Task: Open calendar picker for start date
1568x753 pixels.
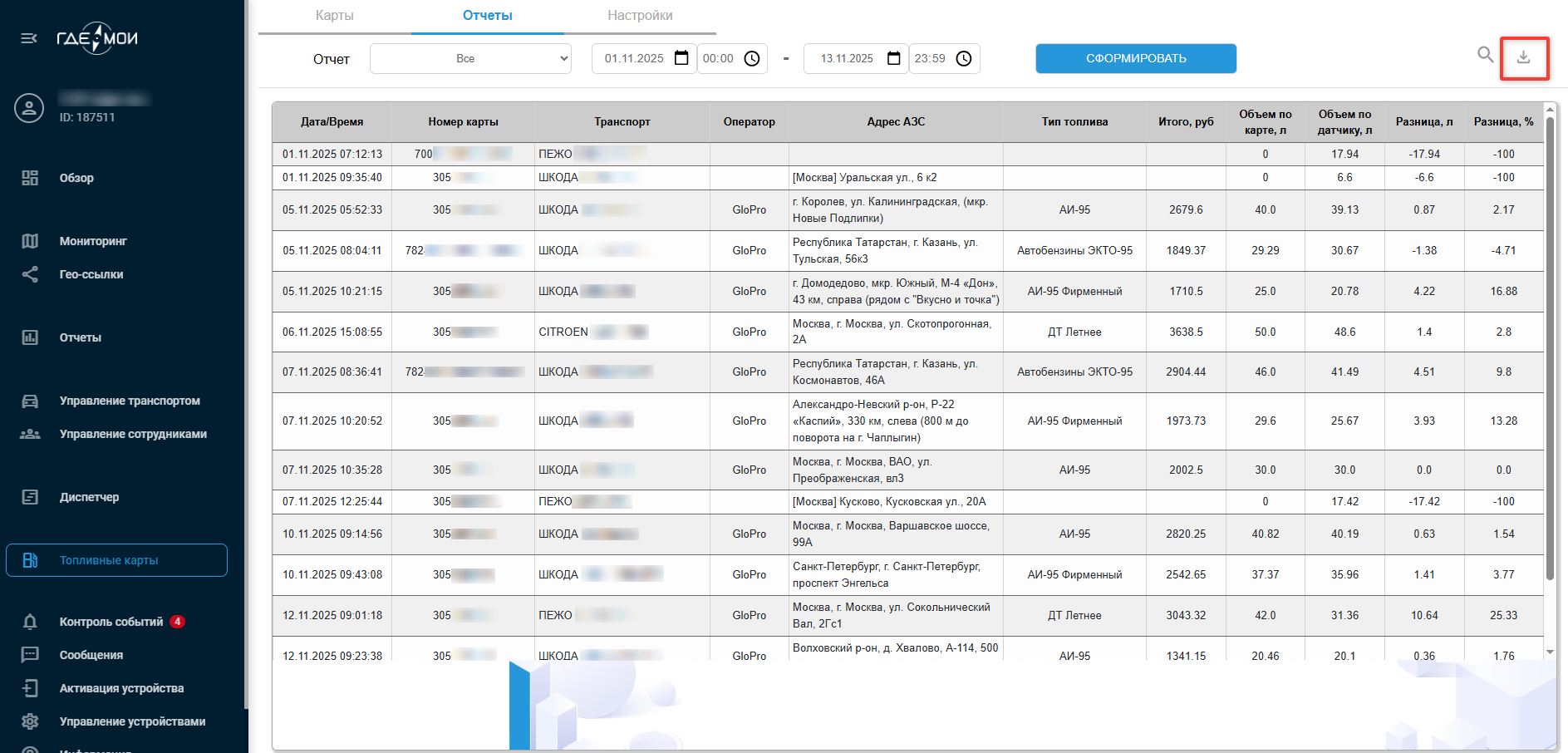Action: pyautogui.click(x=681, y=58)
